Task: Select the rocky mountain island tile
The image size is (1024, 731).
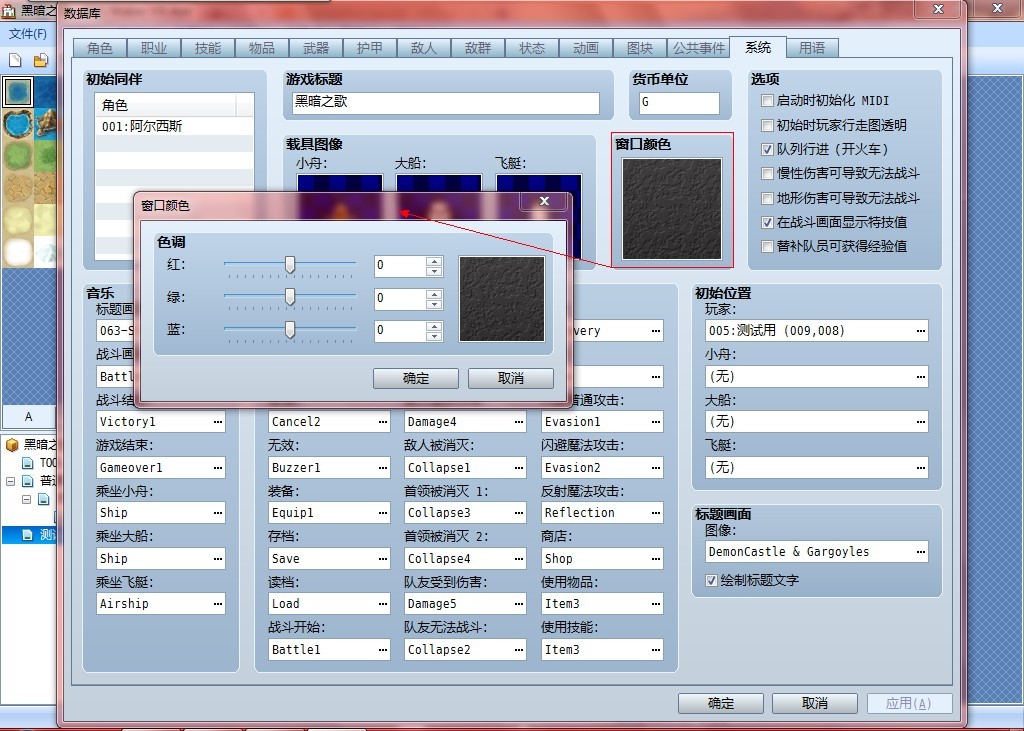Action: (45, 123)
